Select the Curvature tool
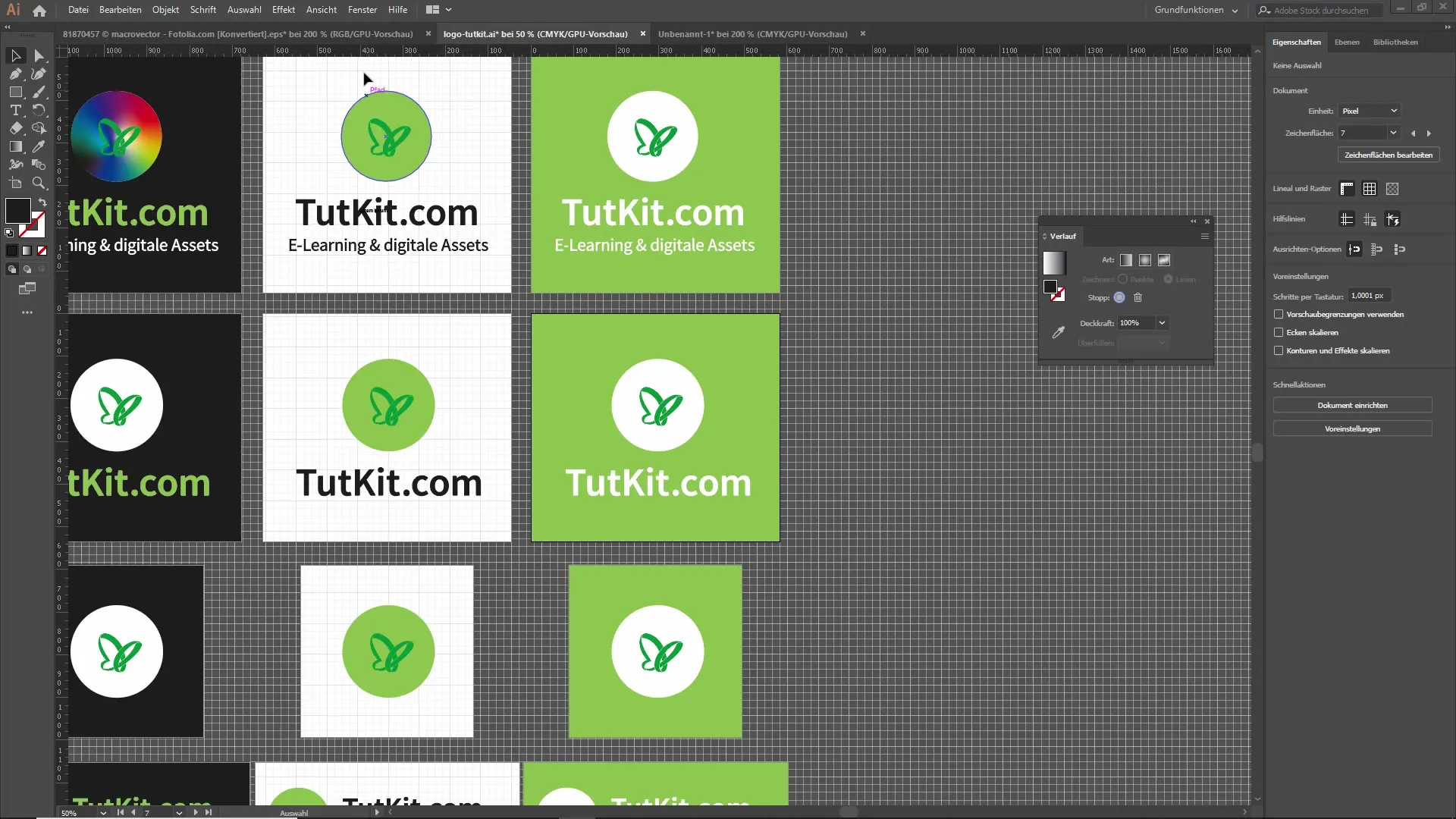 39,74
